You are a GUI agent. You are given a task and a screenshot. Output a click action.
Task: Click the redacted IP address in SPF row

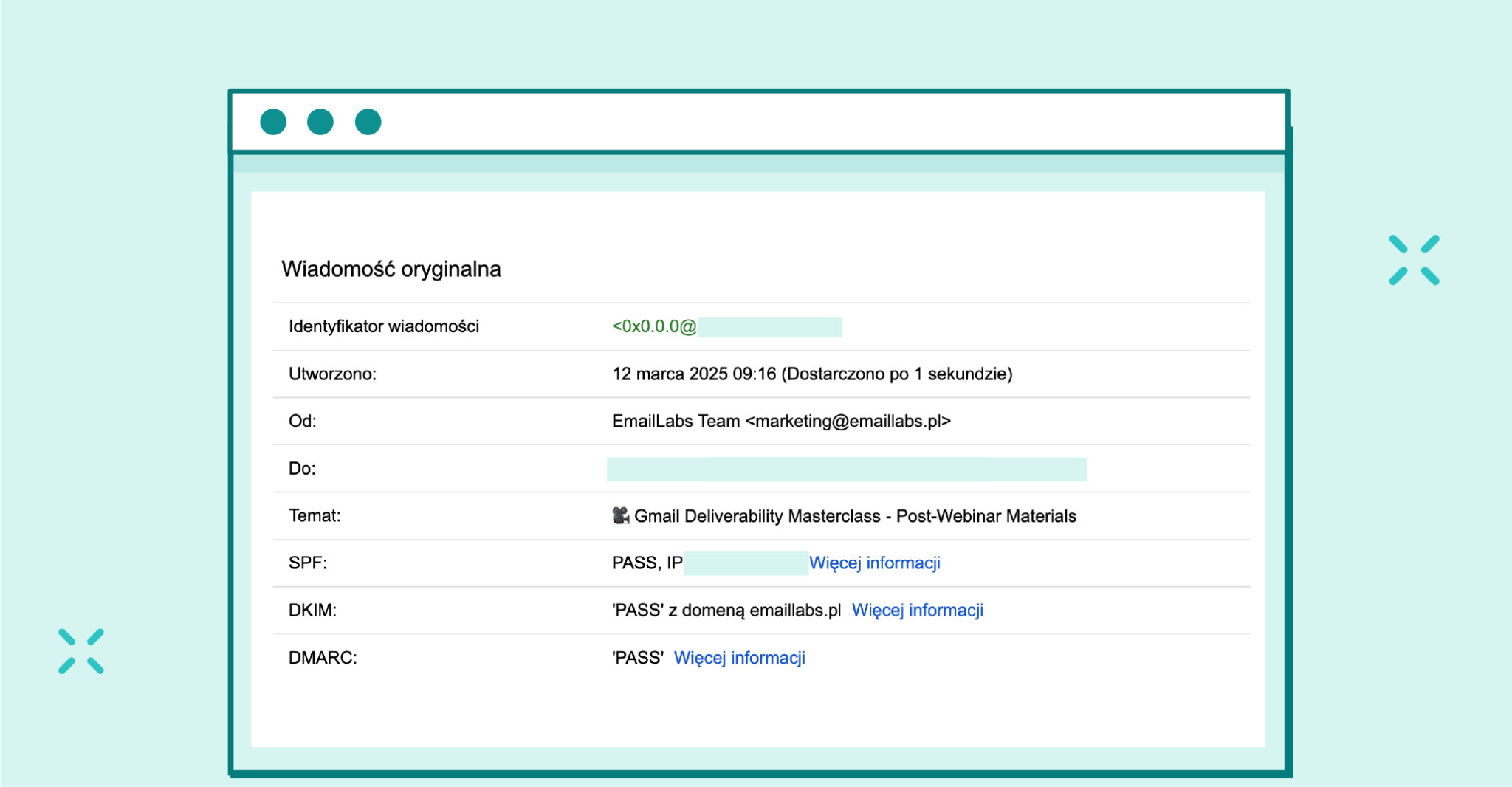[x=746, y=563]
